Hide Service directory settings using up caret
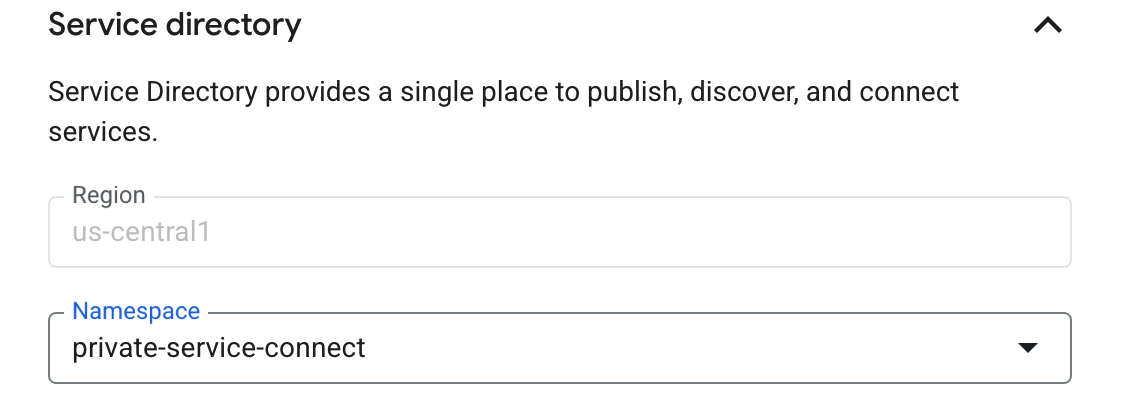Viewport: 1128px width, 414px height. 1047,26
